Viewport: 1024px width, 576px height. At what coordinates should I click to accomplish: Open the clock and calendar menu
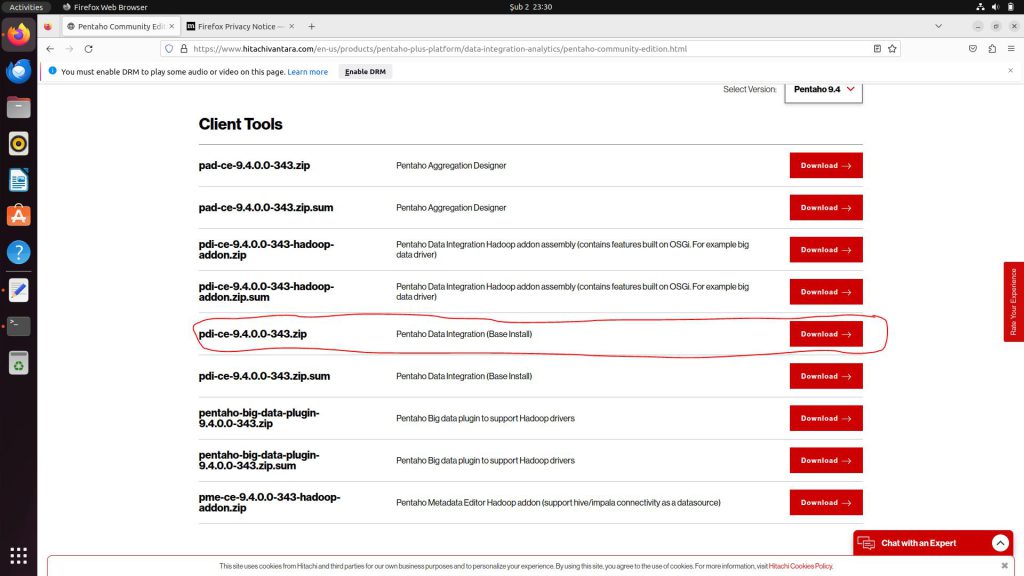pos(530,7)
